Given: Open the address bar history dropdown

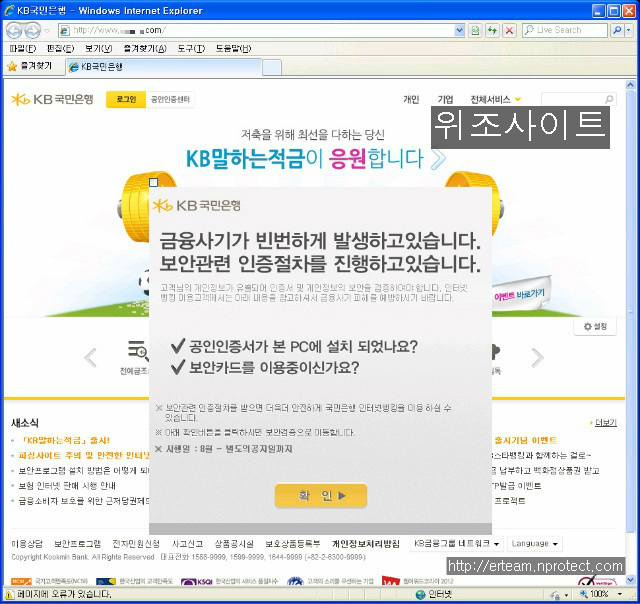Looking at the screenshot, I should pyautogui.click(x=459, y=30).
